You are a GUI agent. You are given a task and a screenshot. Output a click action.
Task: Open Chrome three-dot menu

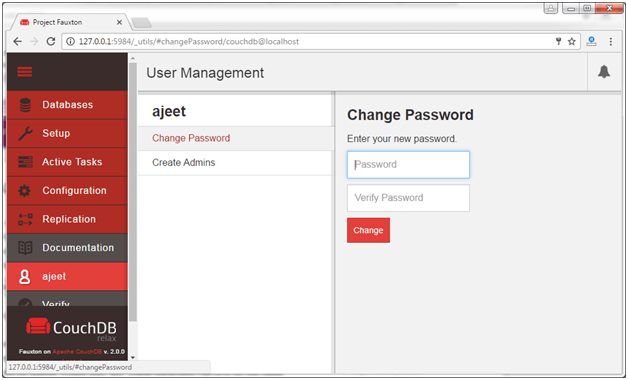(x=611, y=42)
